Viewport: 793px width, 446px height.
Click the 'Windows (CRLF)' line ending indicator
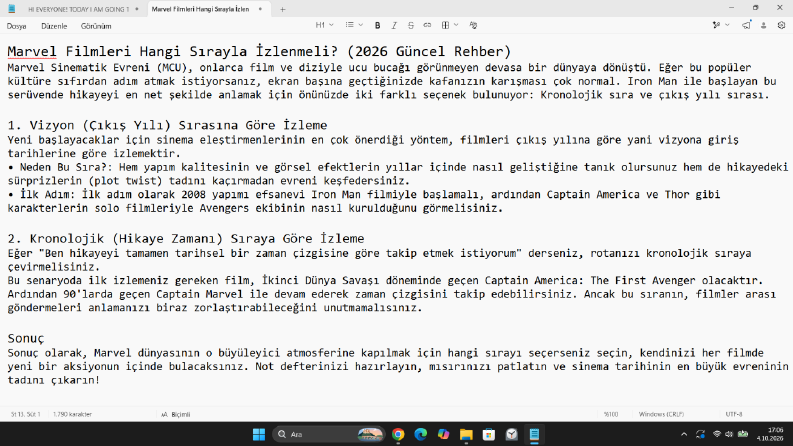[x=661, y=414]
